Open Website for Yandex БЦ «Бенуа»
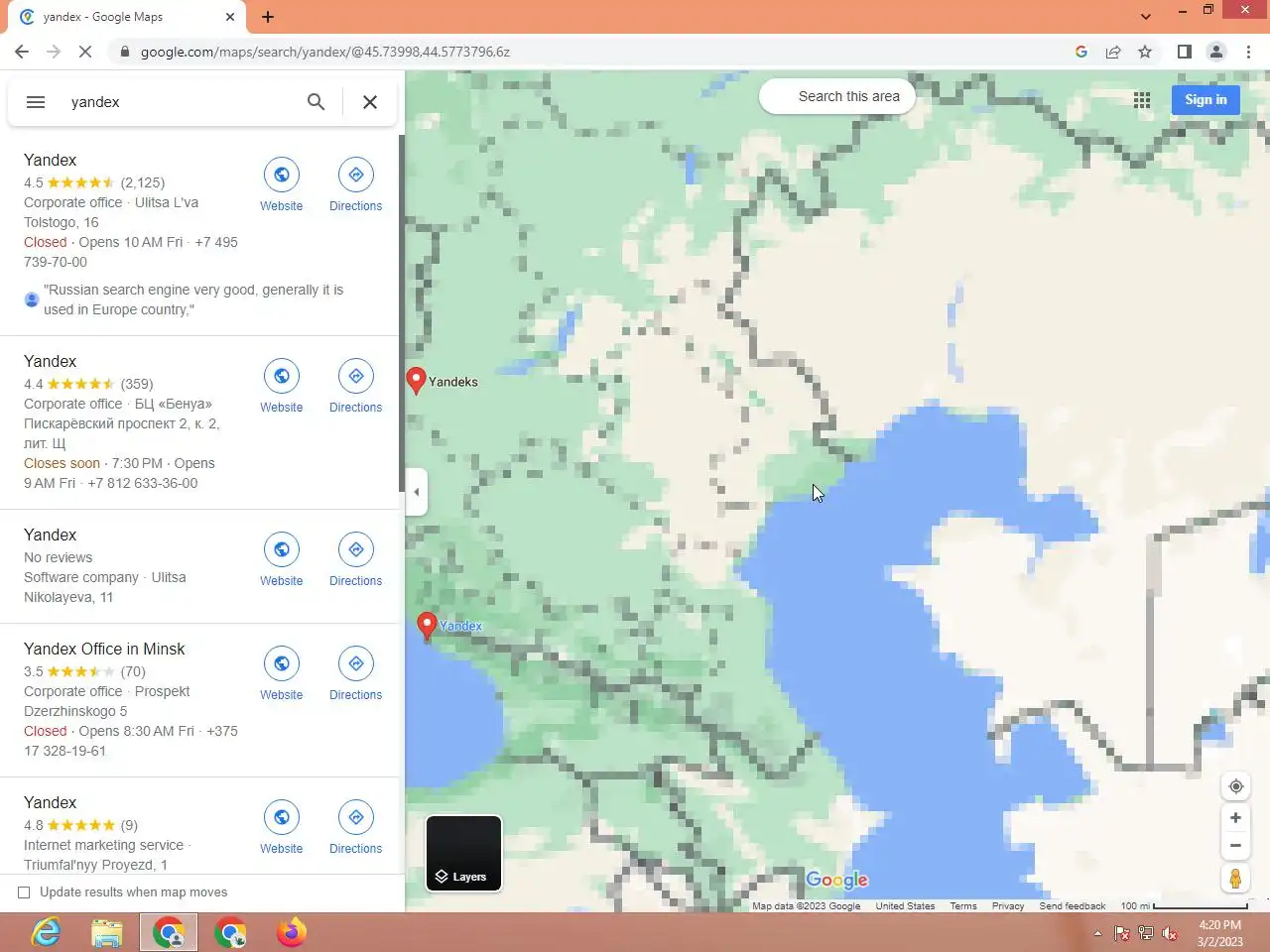Image resolution: width=1270 pixels, height=952 pixels. (282, 387)
